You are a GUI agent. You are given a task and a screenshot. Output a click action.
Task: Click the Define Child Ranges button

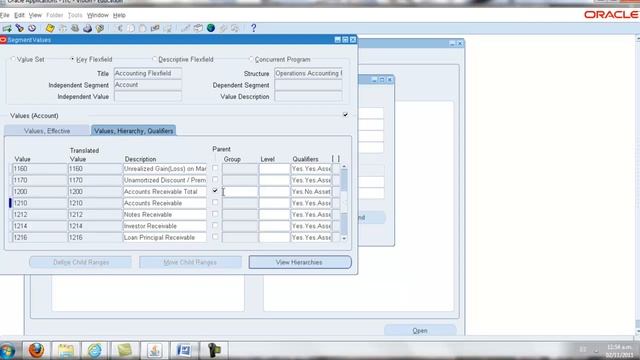(x=81, y=262)
